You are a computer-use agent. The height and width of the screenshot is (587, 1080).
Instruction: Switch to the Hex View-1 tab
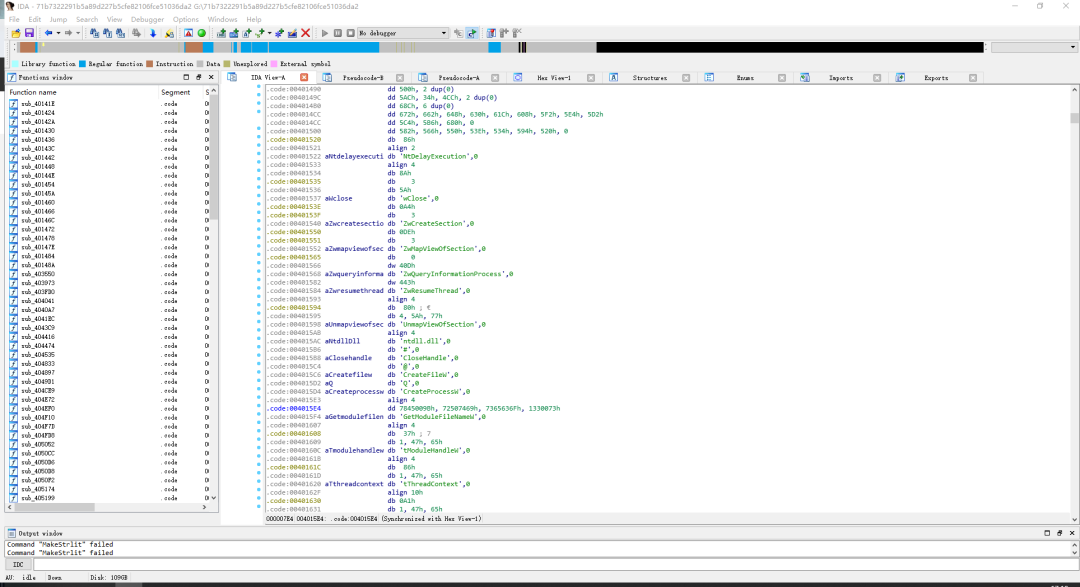554,78
